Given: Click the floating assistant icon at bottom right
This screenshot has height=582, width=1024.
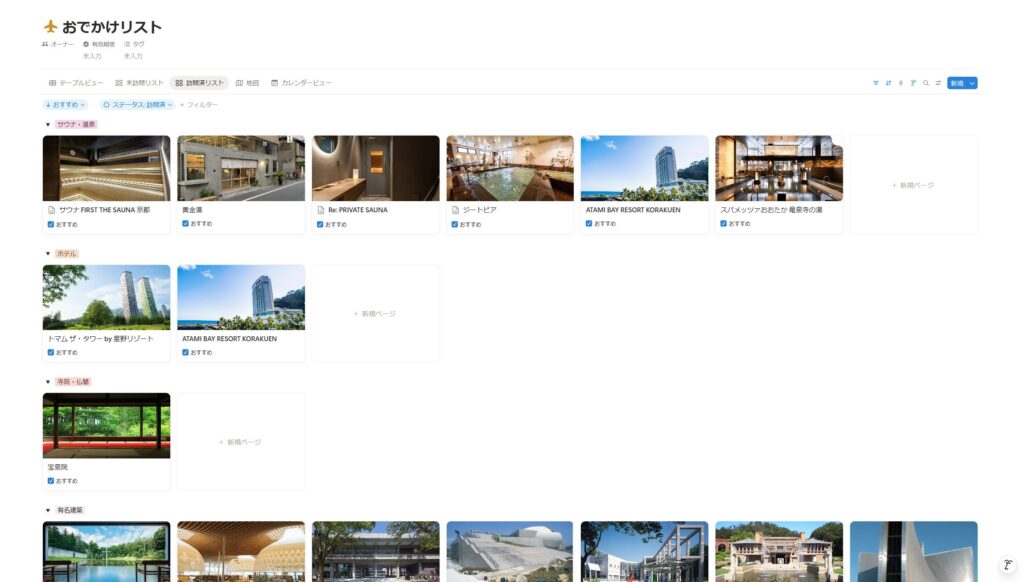Looking at the screenshot, I should click(1008, 565).
